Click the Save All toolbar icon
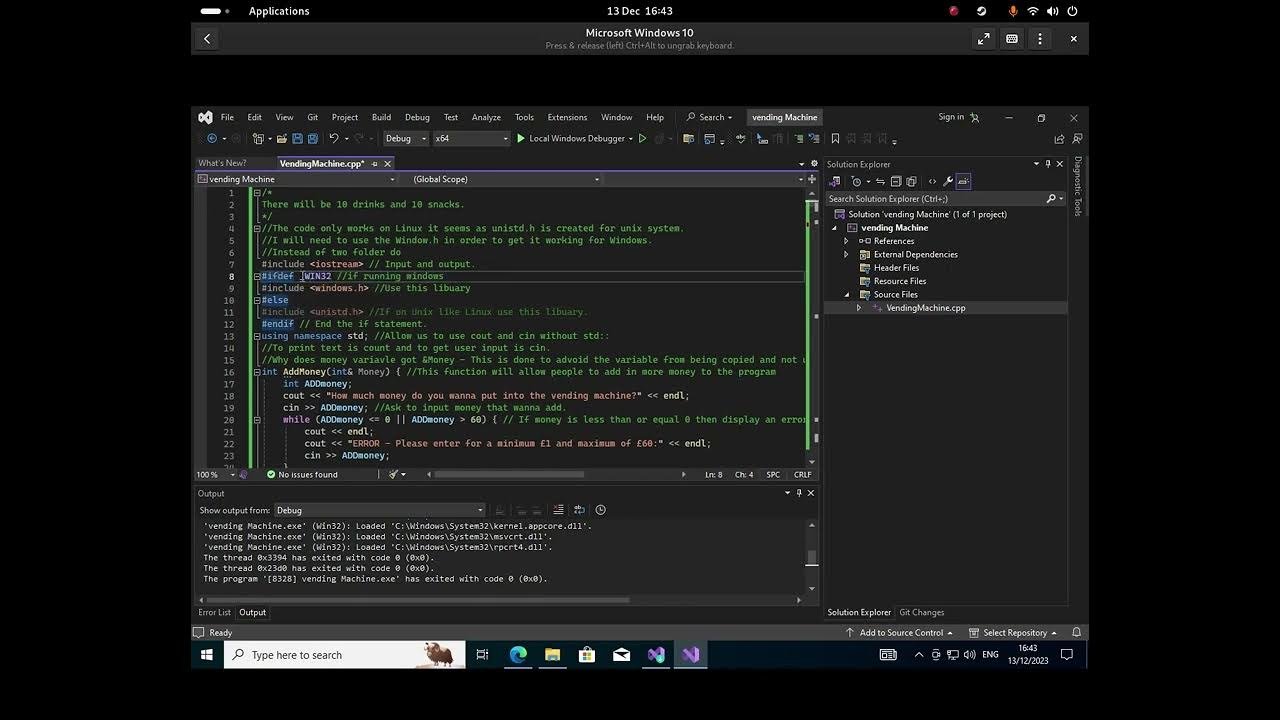Image resolution: width=1280 pixels, height=720 pixels. (x=312, y=139)
